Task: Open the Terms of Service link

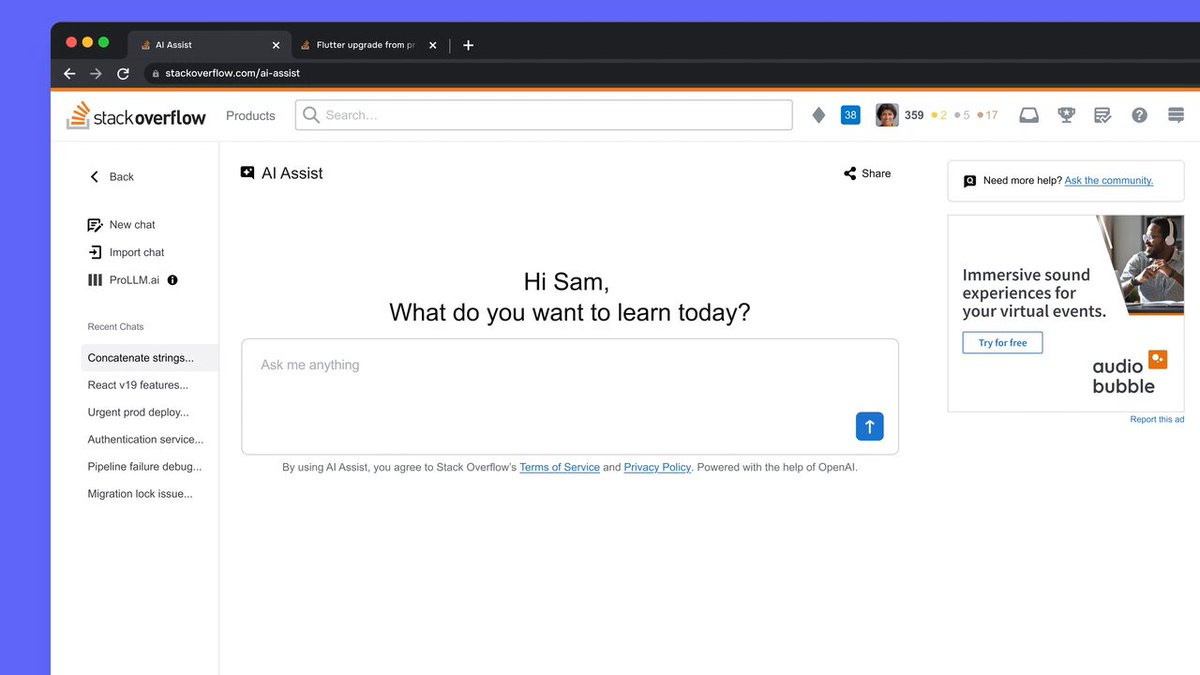Action: click(559, 467)
